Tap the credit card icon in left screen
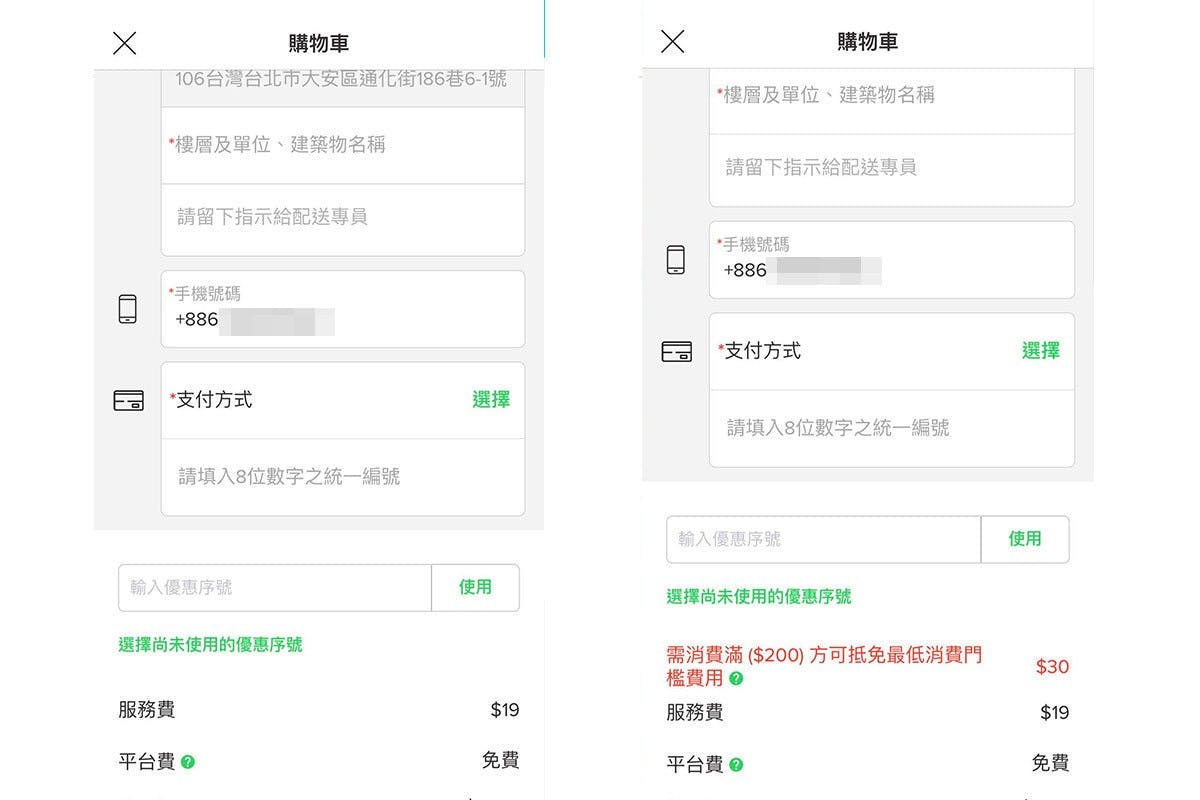 tap(128, 400)
